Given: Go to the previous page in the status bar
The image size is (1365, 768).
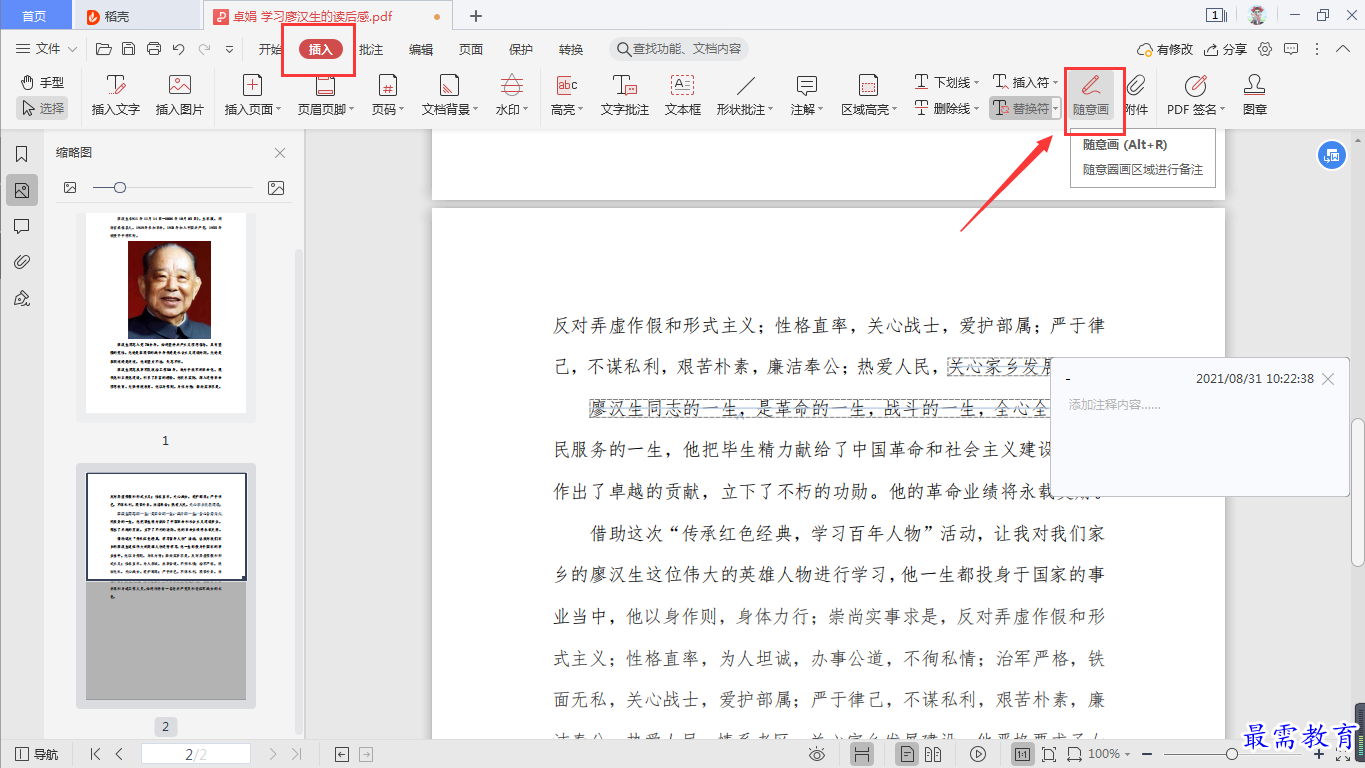Looking at the screenshot, I should click(x=120, y=754).
